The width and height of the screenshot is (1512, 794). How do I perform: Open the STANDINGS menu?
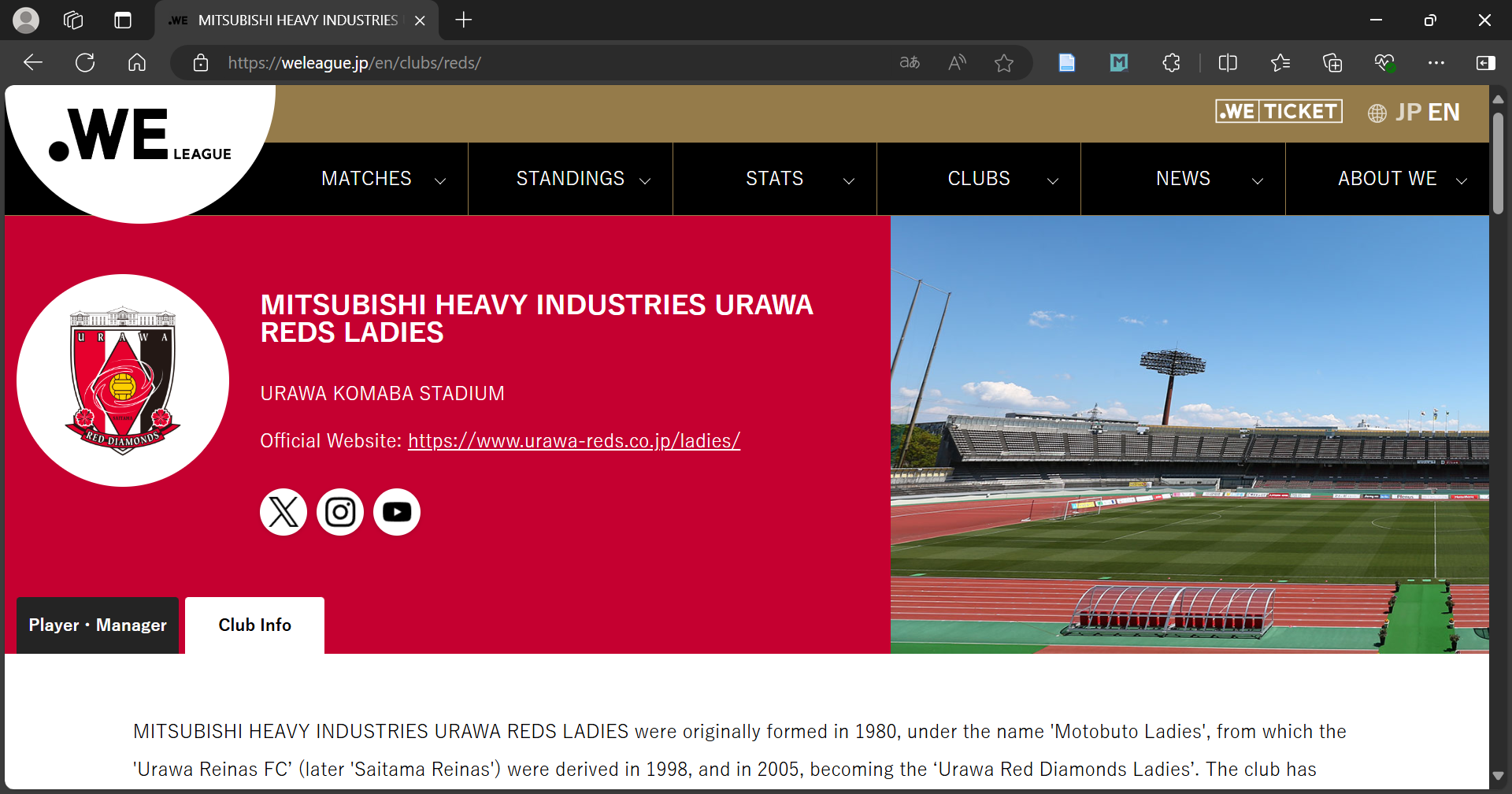tap(570, 179)
